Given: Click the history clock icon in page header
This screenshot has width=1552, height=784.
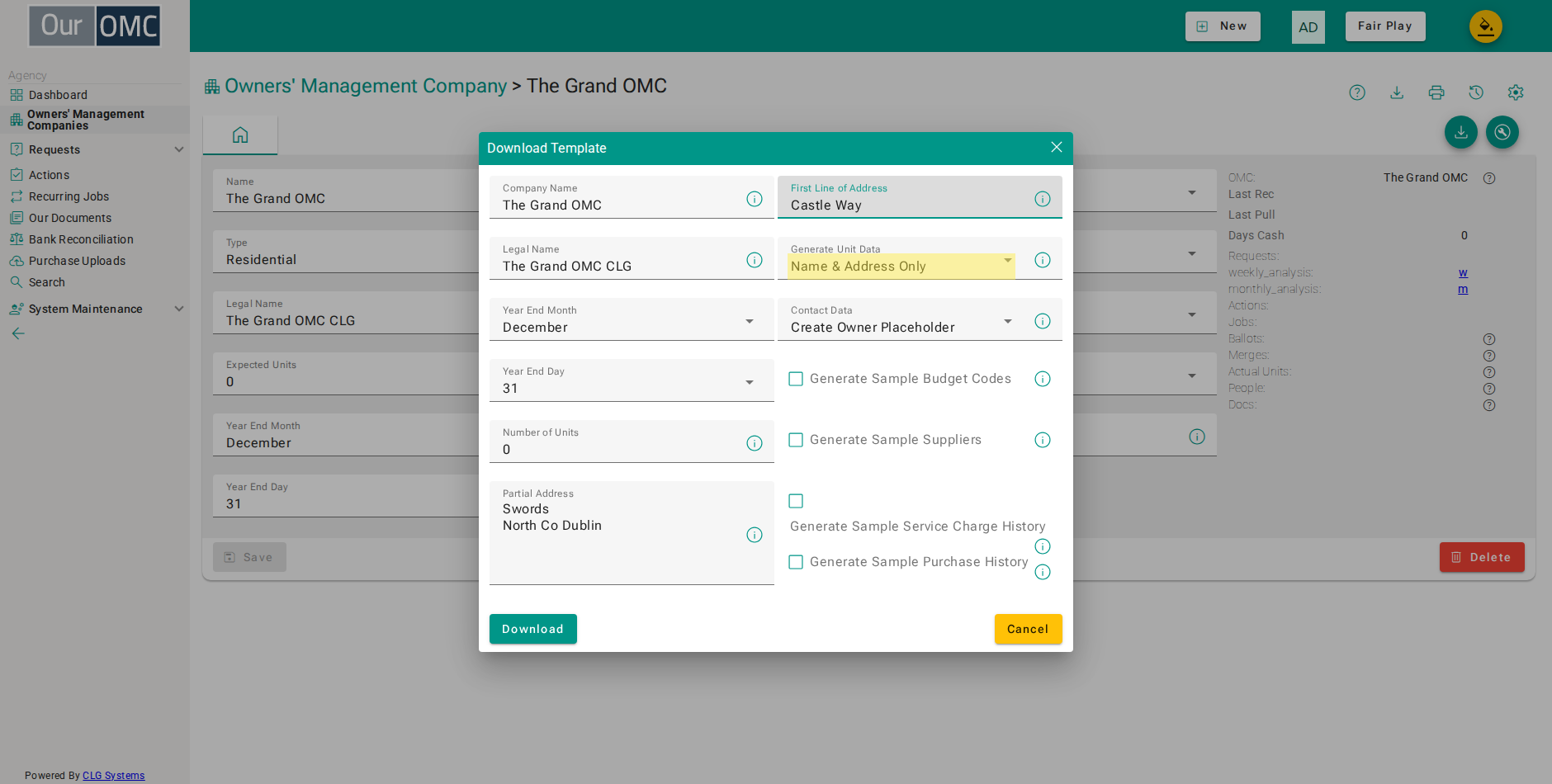Looking at the screenshot, I should click(1476, 92).
